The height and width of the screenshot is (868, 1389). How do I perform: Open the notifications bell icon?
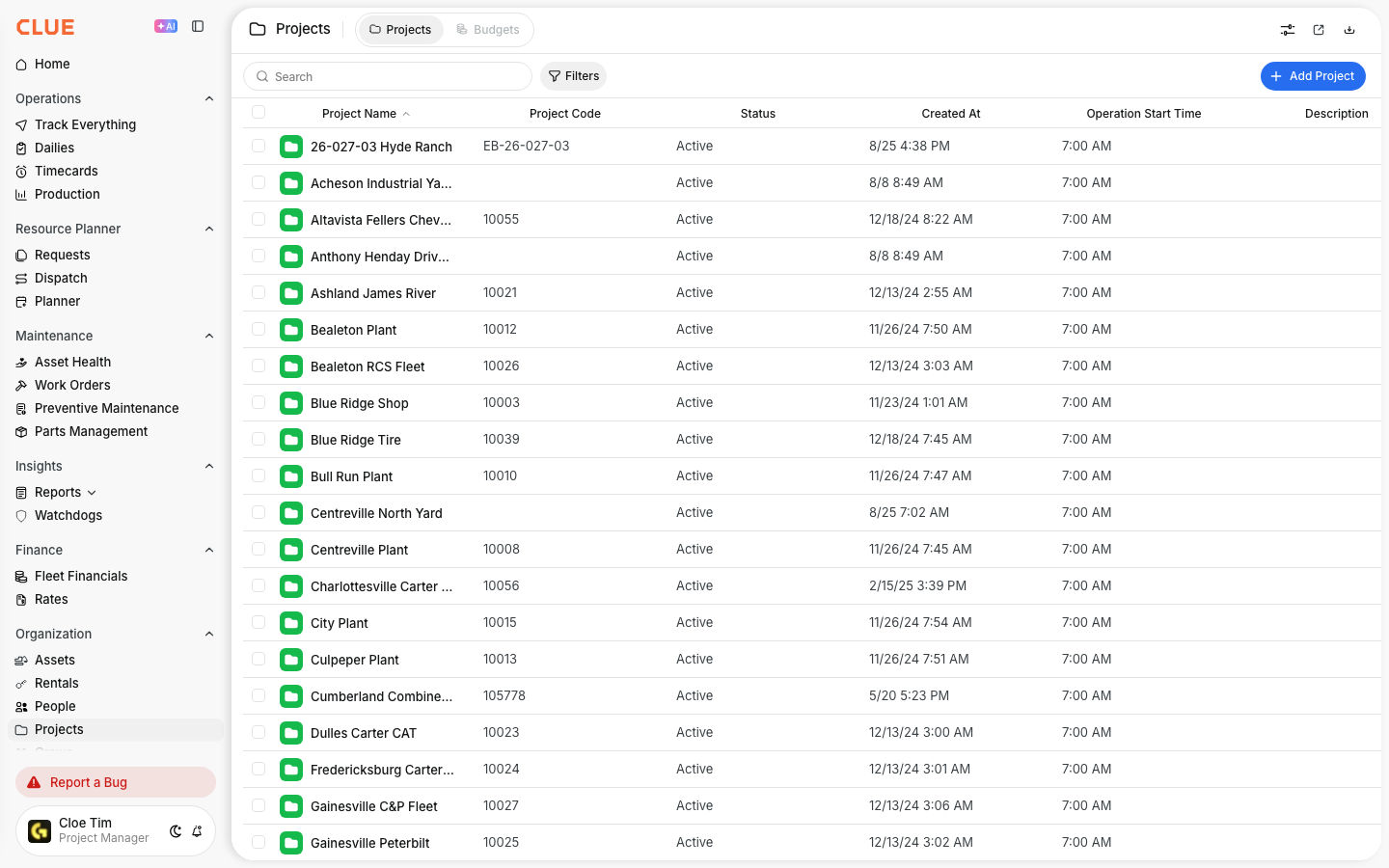pos(197,831)
